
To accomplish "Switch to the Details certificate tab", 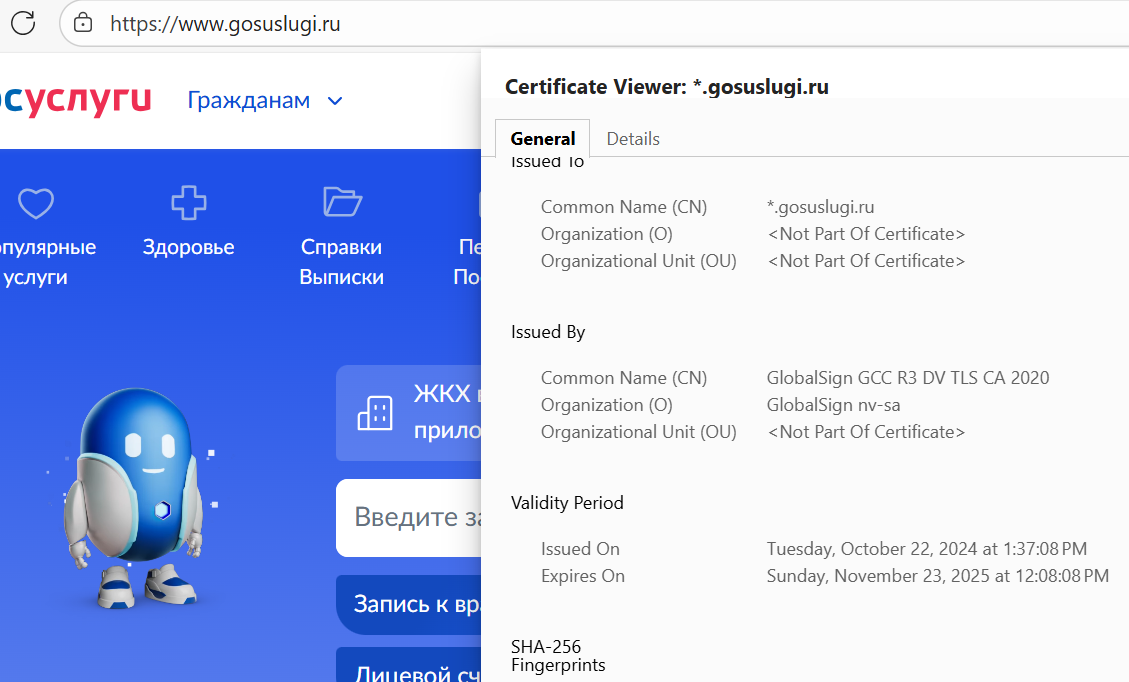I will point(633,139).
